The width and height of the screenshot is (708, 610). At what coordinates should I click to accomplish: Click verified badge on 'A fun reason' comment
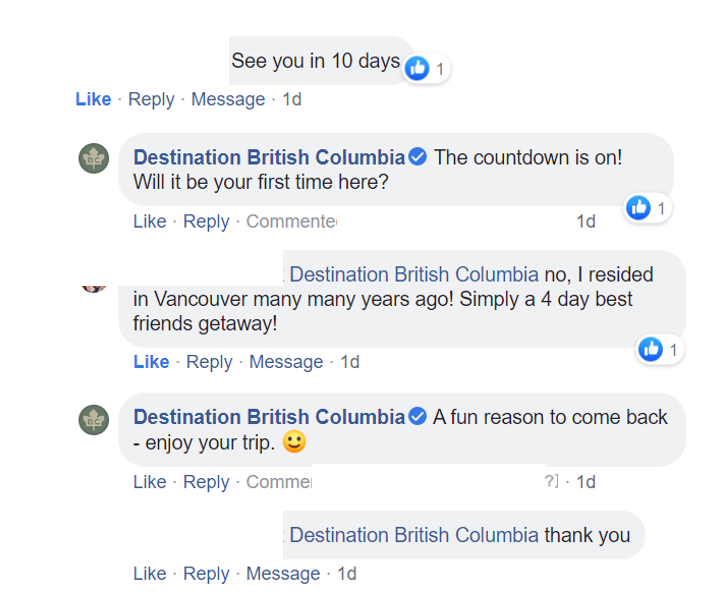click(x=418, y=417)
